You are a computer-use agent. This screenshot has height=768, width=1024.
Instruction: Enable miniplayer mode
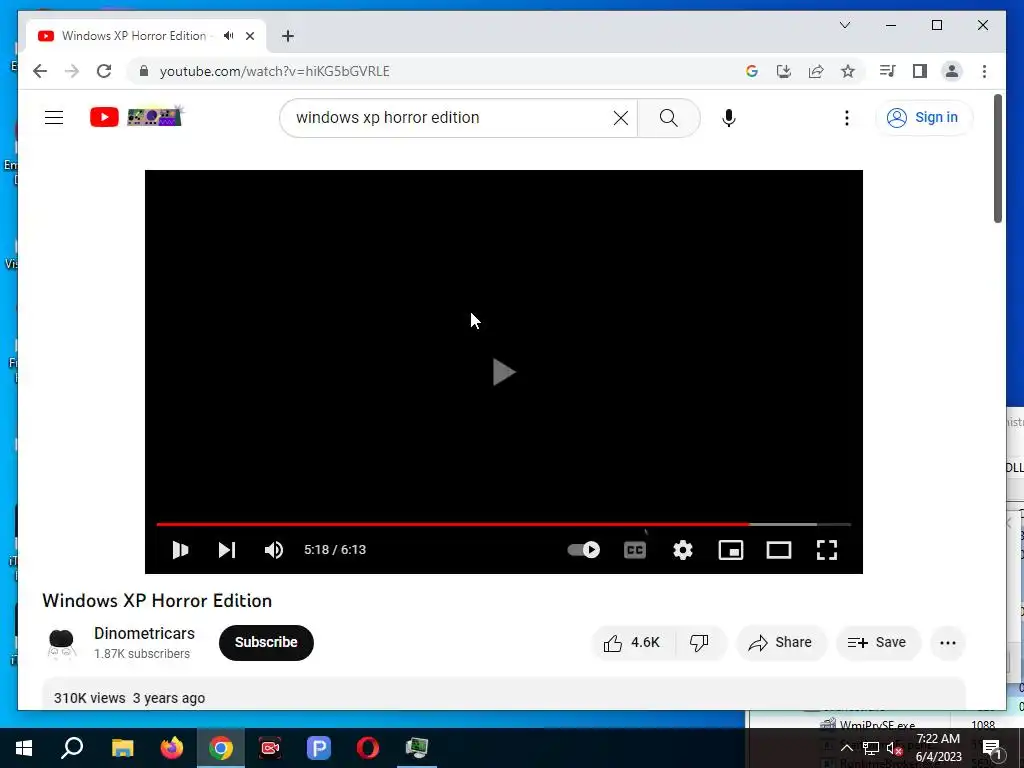(731, 550)
